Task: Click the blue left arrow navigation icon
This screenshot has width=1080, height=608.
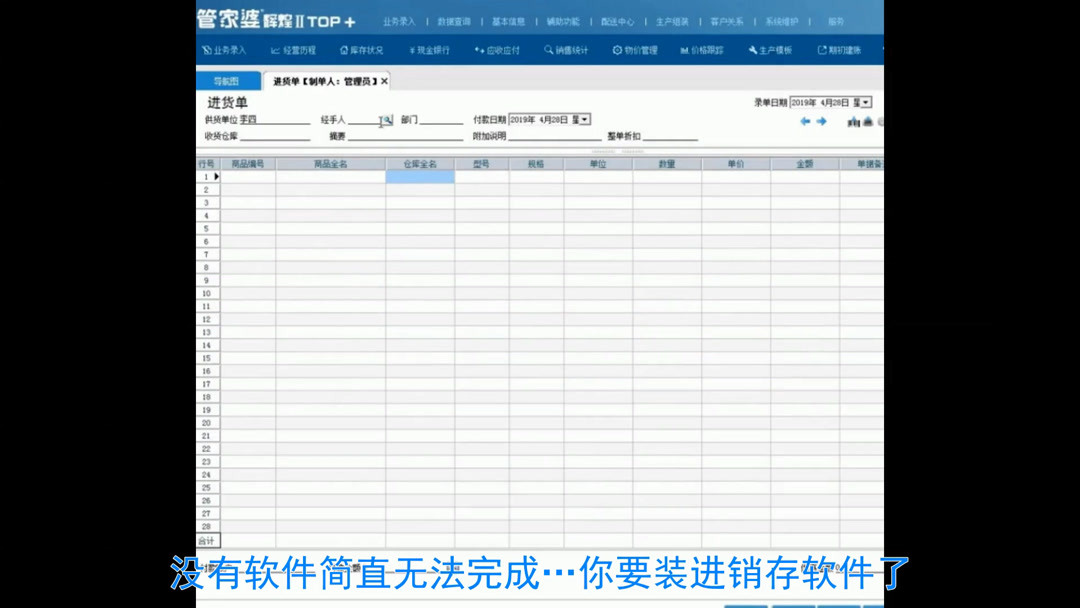Action: [807, 121]
